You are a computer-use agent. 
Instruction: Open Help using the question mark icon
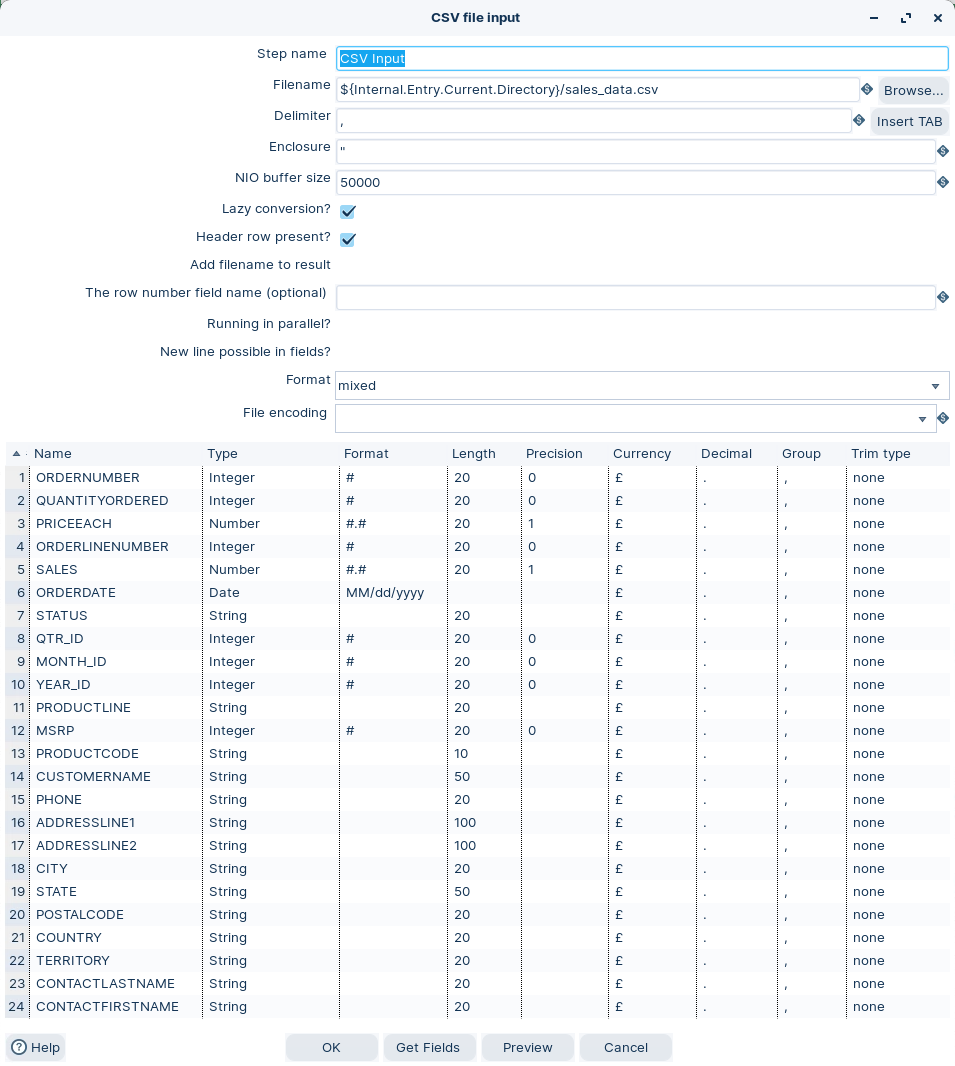point(19,1047)
